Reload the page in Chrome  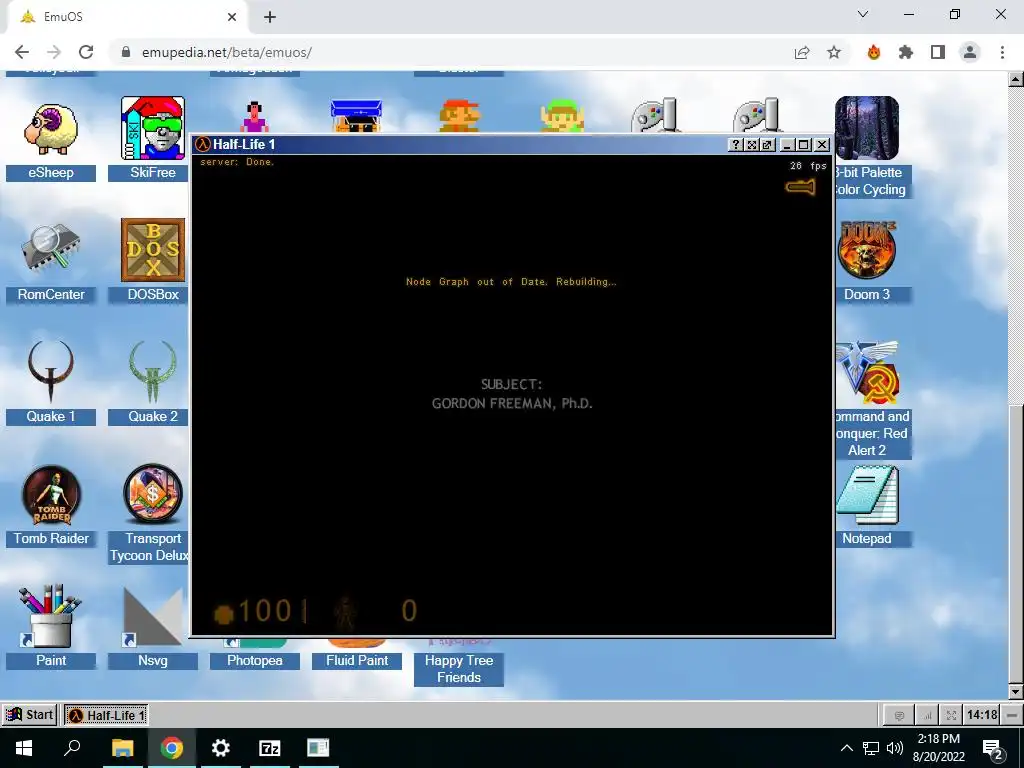[86, 52]
